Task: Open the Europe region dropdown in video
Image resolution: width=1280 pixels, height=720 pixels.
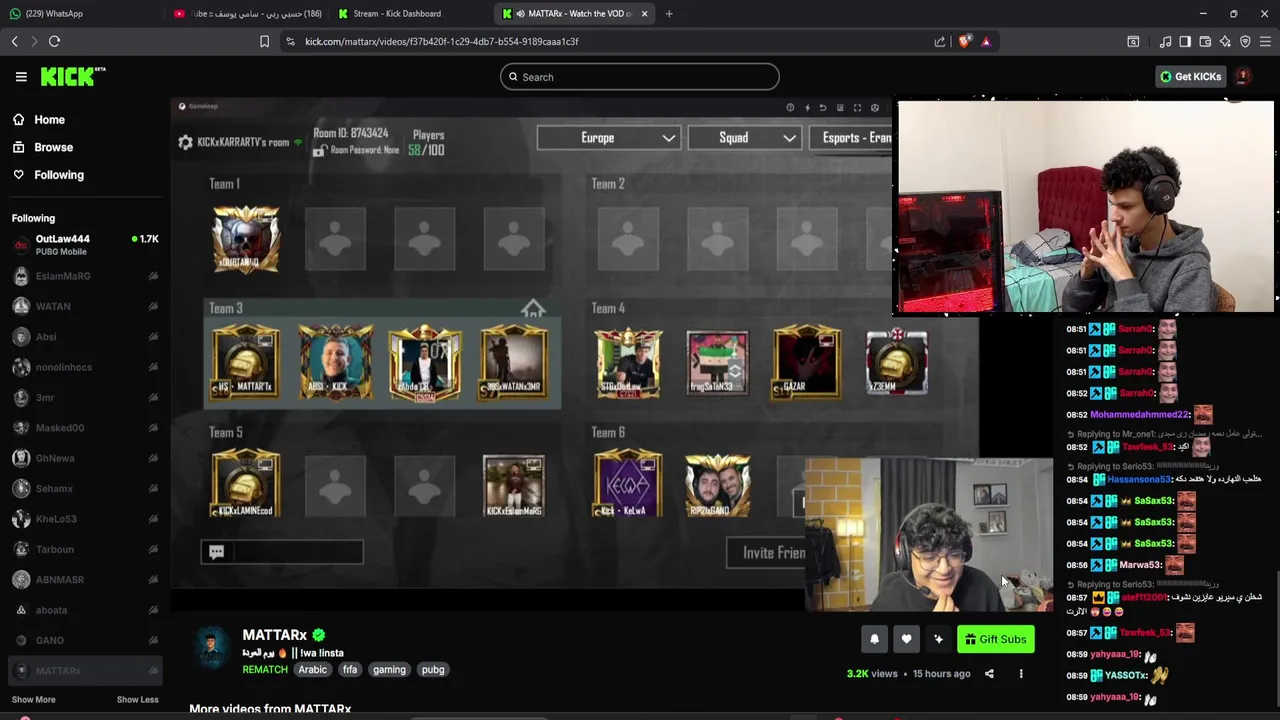Action: tap(608, 137)
